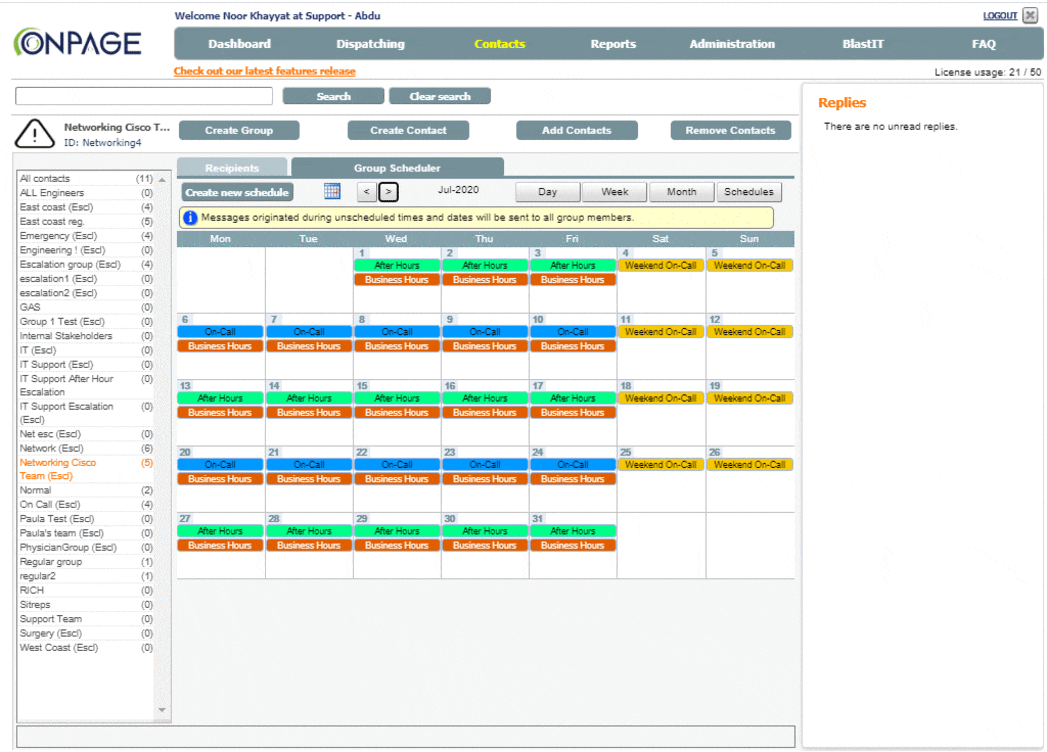The height and width of the screenshot is (752, 1047).
Task: Open the Reports menu
Action: pos(613,44)
